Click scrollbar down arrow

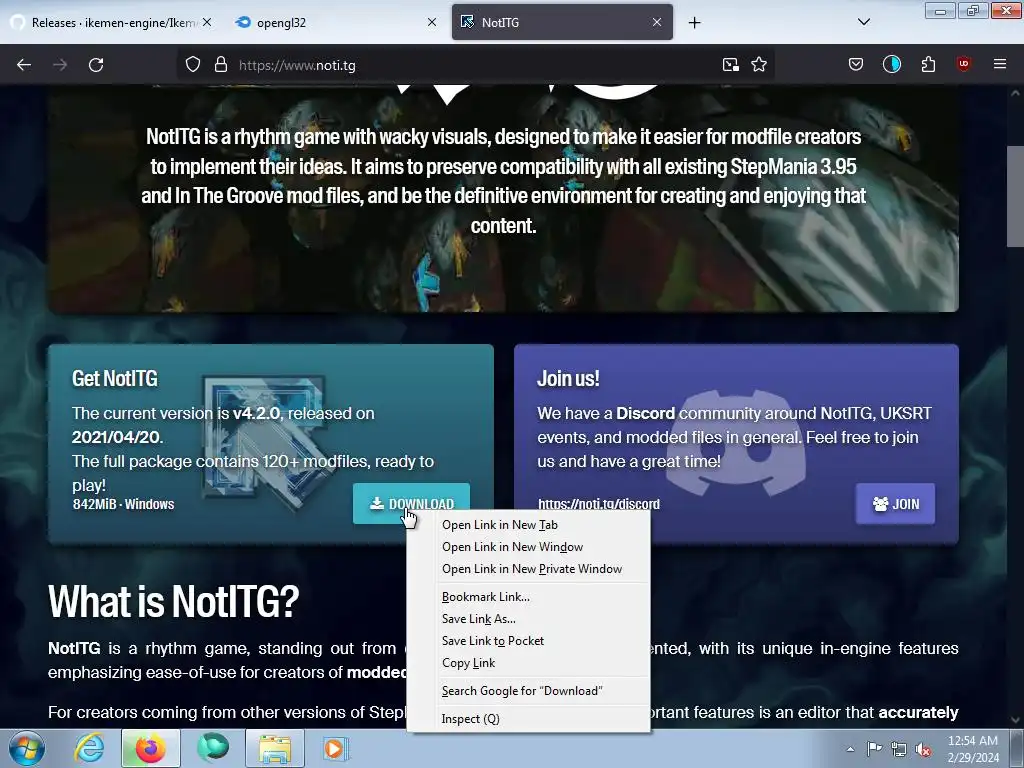point(1015,720)
